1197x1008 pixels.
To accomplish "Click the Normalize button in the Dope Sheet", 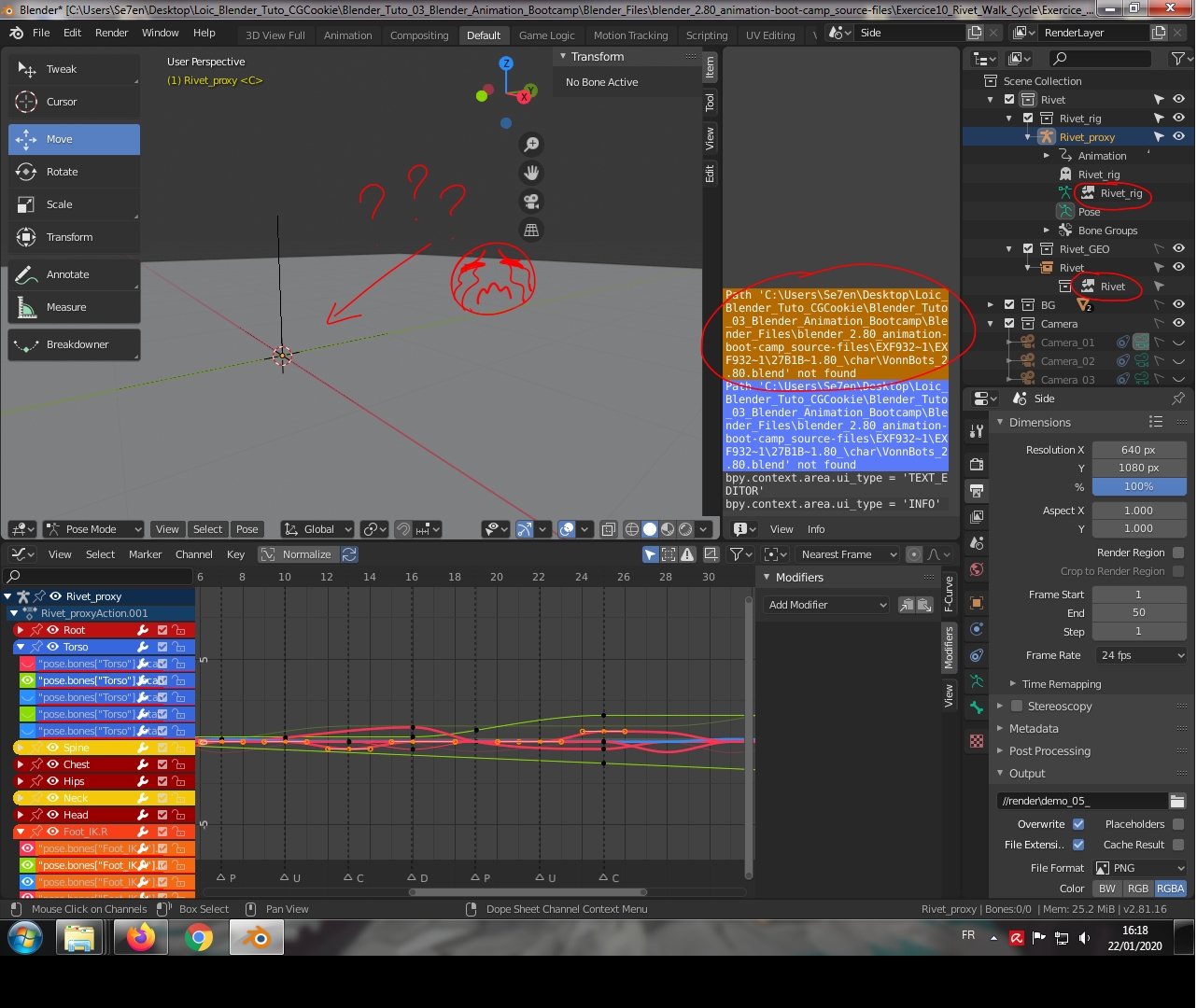I will point(300,553).
